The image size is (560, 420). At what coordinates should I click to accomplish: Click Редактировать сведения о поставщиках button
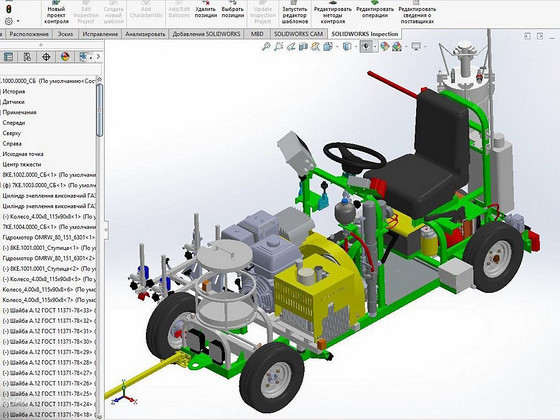pos(417,12)
